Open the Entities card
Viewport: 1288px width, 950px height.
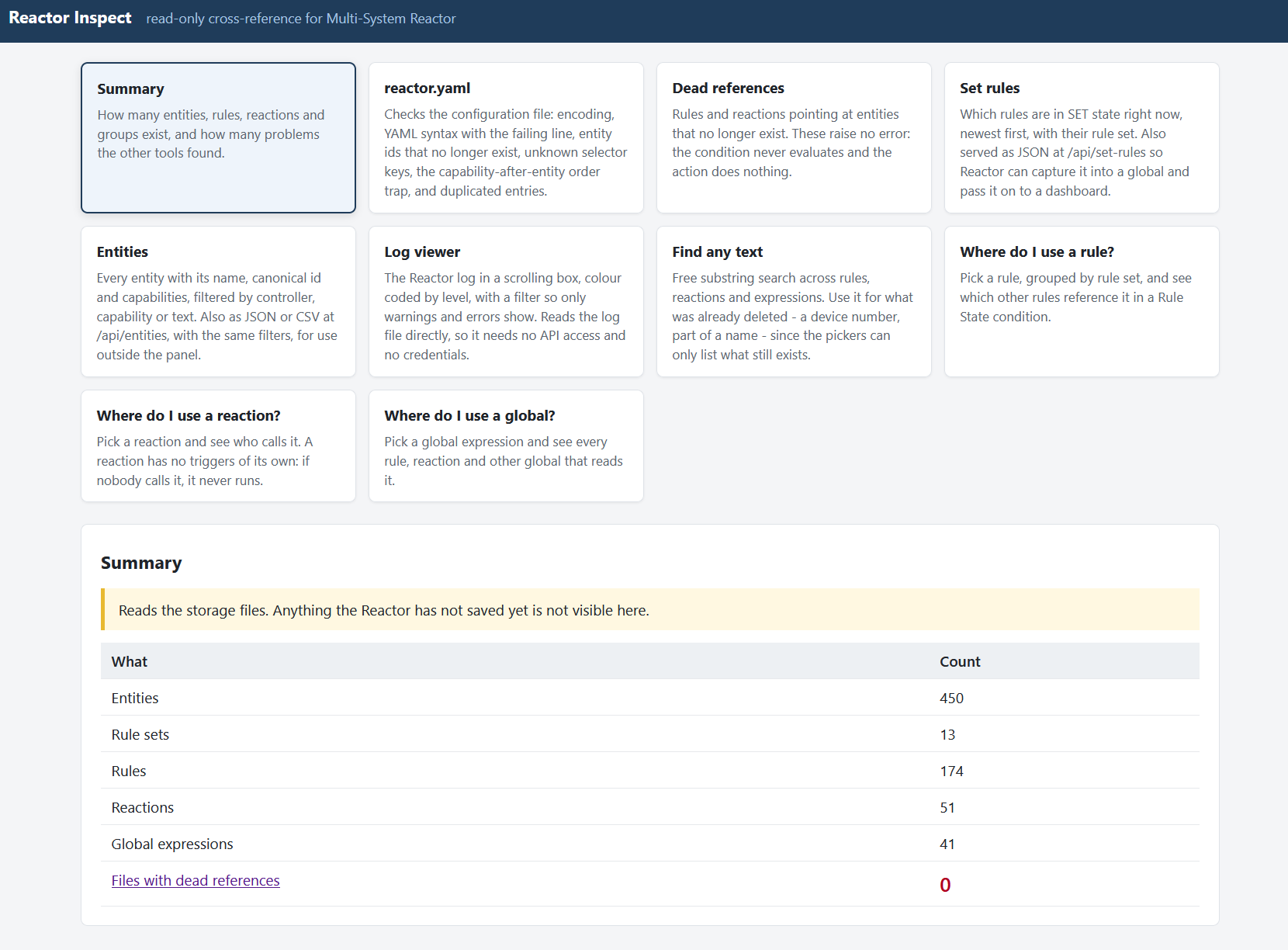tap(218, 301)
